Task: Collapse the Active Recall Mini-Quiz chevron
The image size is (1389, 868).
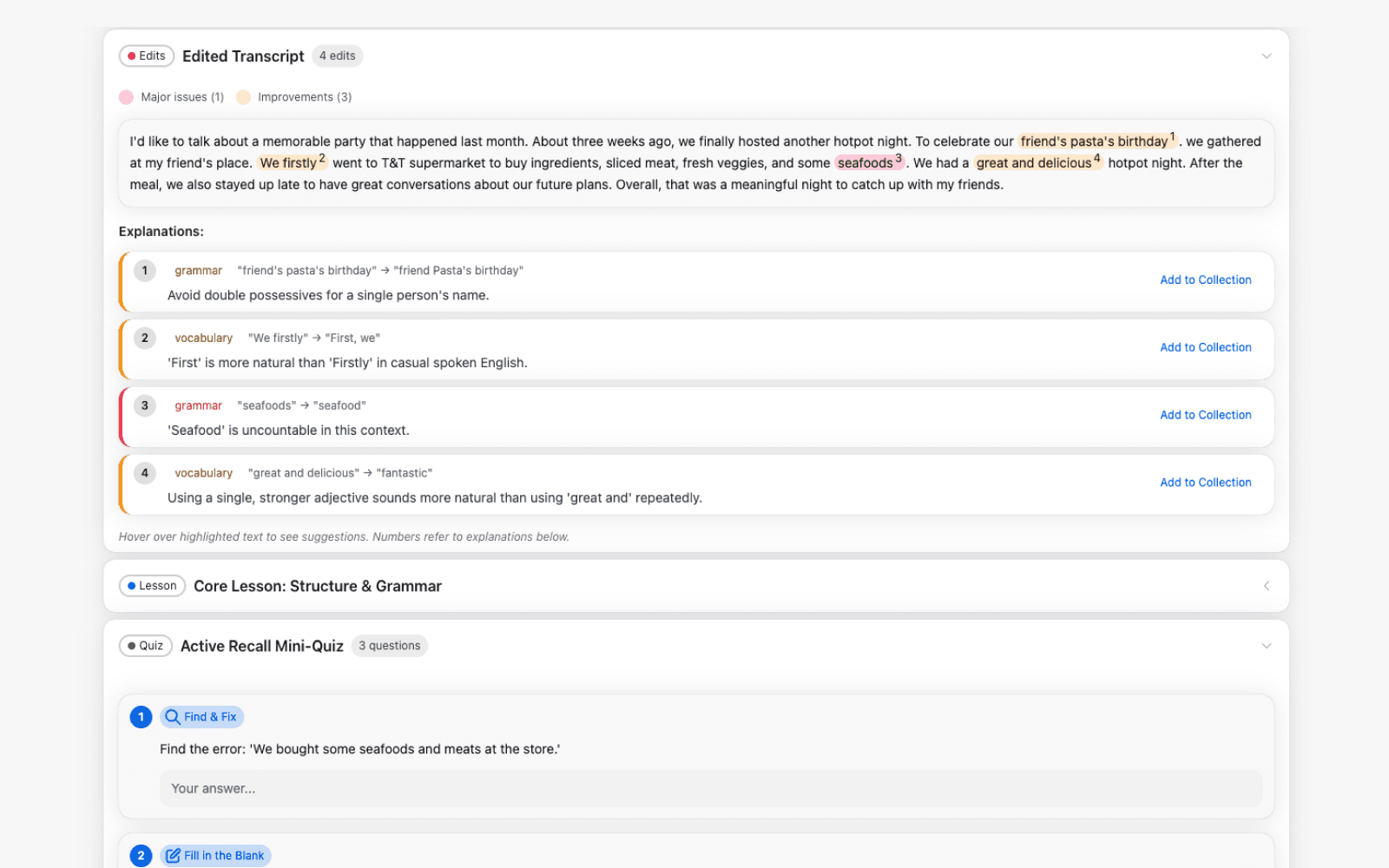Action: [1267, 646]
